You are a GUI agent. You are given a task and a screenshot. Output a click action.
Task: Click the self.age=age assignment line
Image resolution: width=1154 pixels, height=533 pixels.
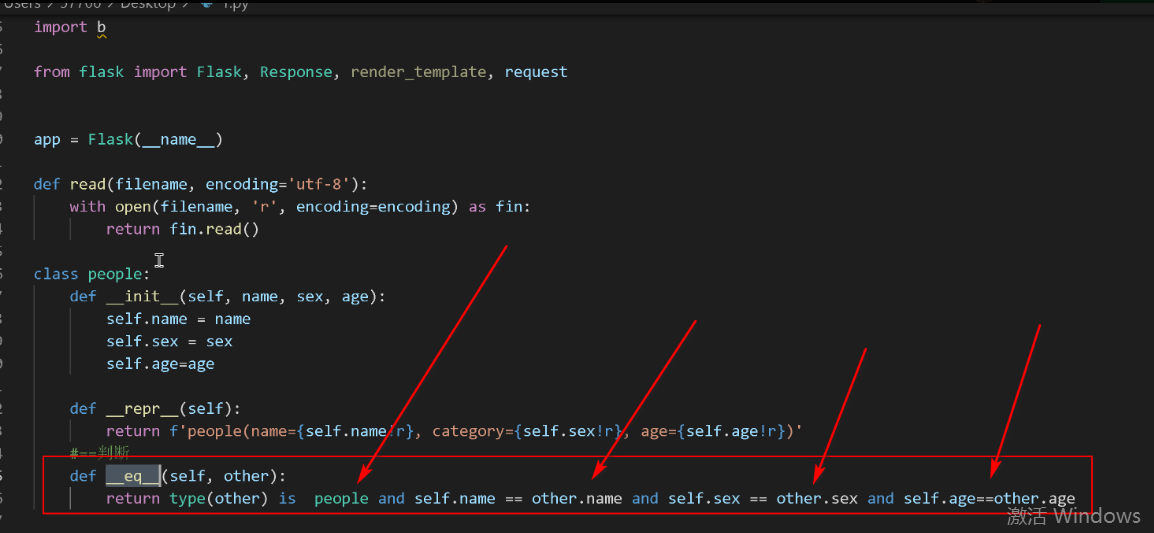click(160, 364)
